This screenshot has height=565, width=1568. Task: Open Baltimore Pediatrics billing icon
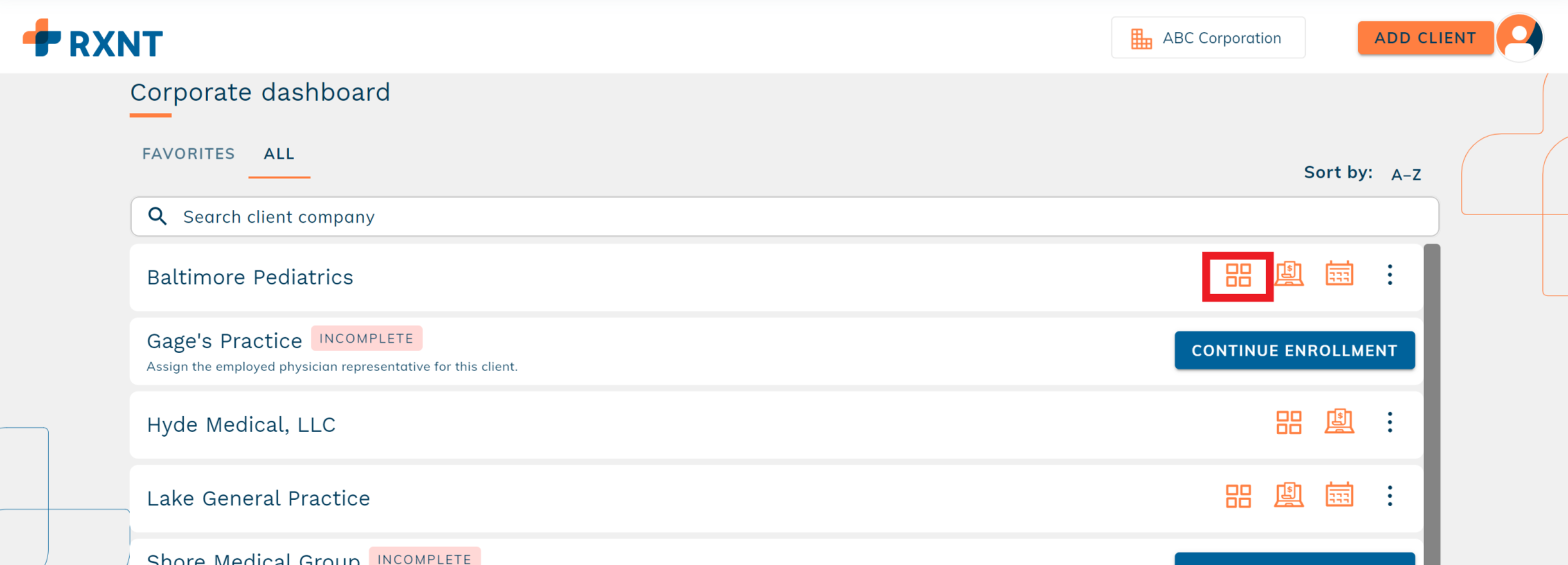point(1289,274)
